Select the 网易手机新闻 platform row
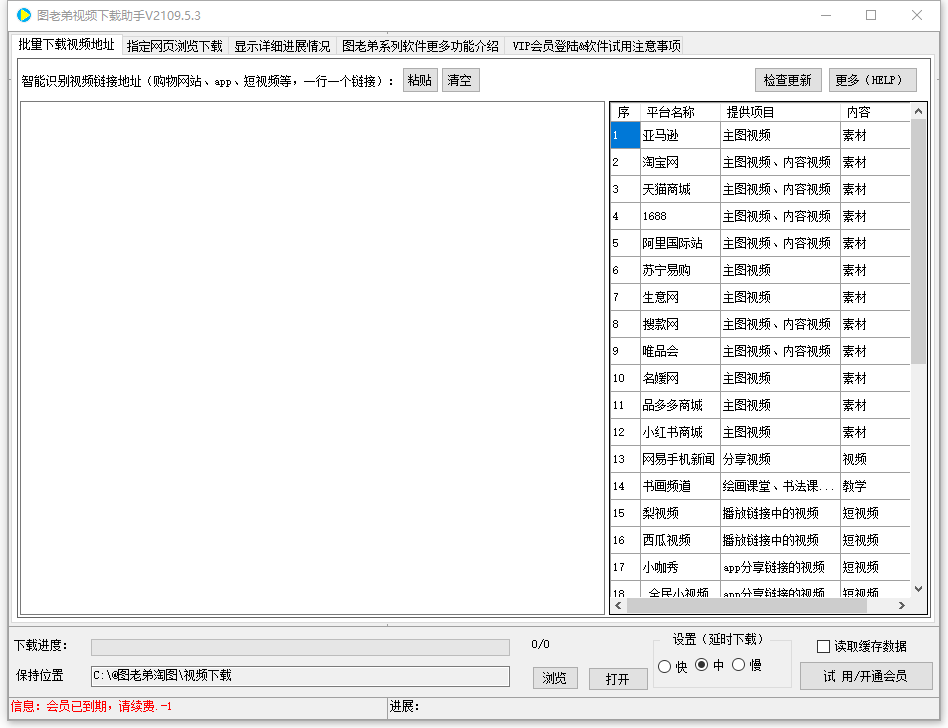The image size is (948, 728). pyautogui.click(x=760, y=459)
